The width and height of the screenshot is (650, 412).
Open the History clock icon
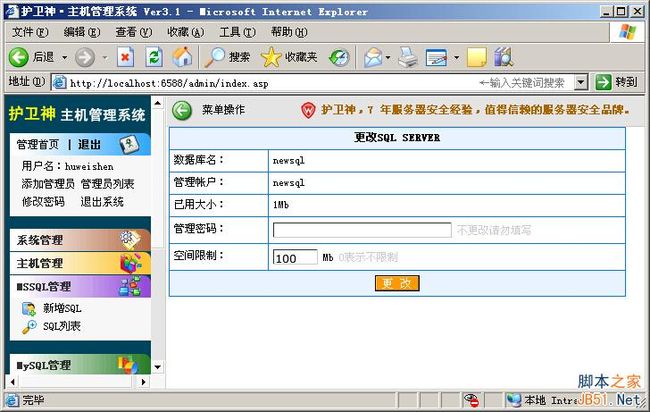340,58
